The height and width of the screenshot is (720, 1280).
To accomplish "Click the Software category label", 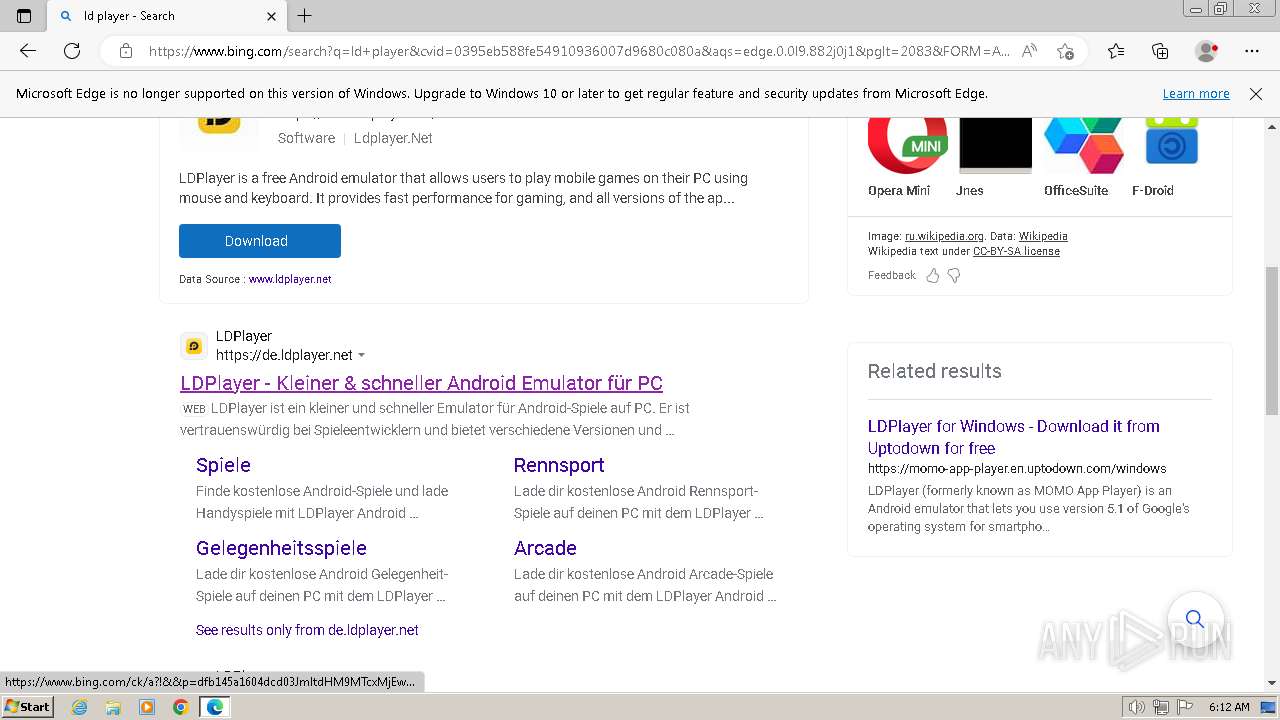I will click(306, 138).
